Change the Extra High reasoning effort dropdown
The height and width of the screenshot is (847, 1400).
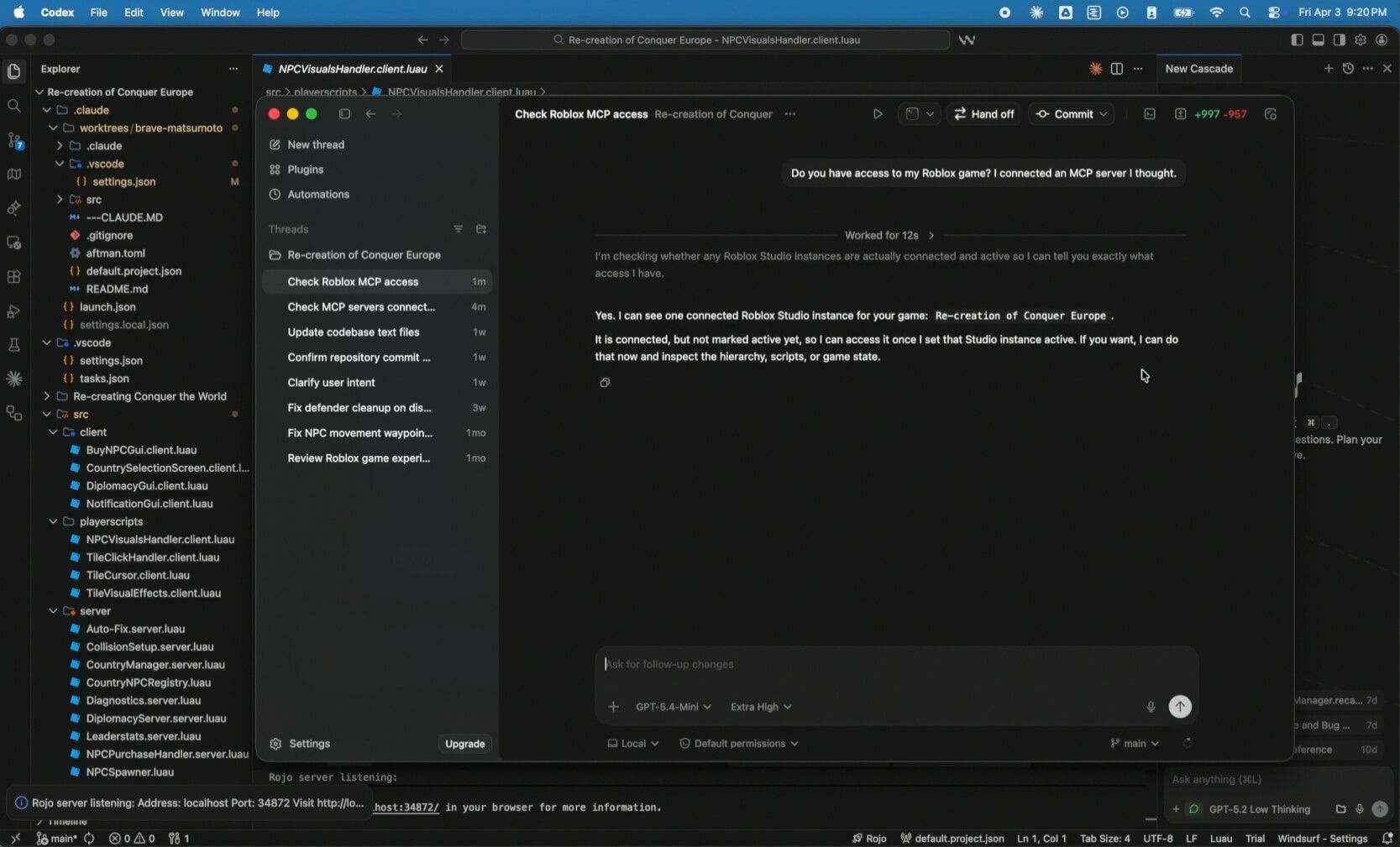click(761, 707)
